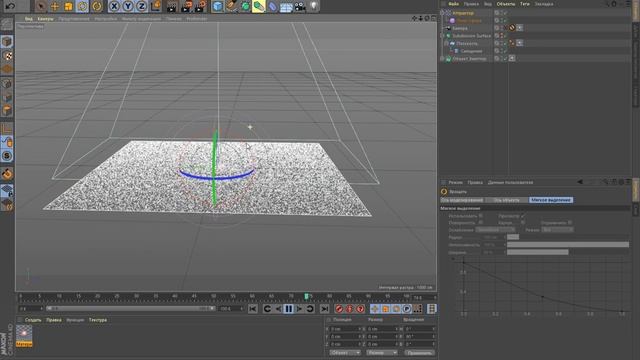Screen dimensions: 640x360
Task: Click the record keyframe red button
Action: point(339,309)
